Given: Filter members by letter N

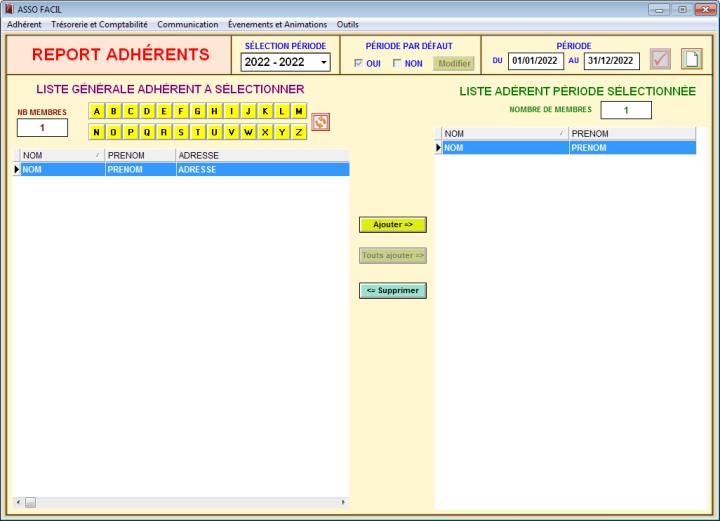Looking at the screenshot, I should point(97,132).
